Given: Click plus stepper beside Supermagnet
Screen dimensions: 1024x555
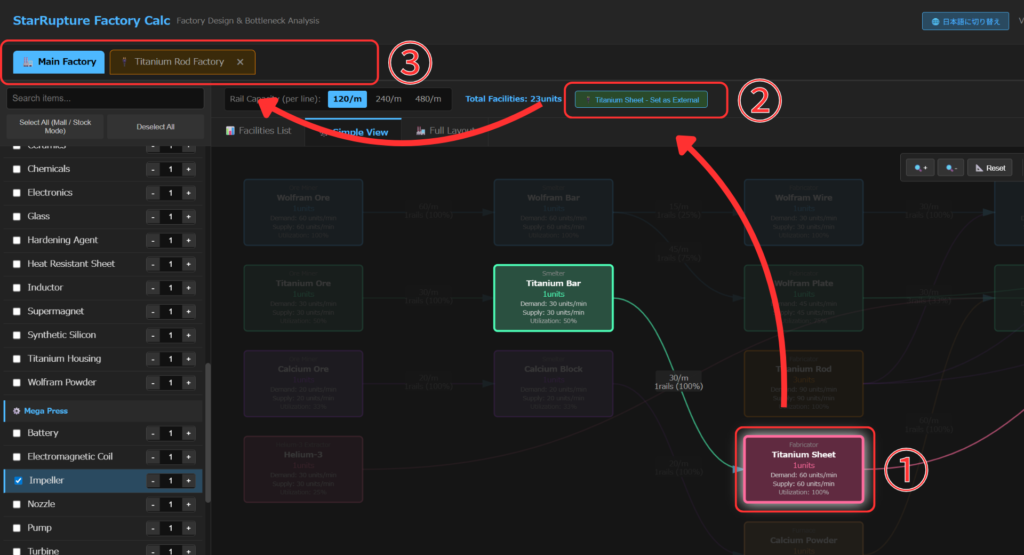Looking at the screenshot, I should tap(189, 311).
